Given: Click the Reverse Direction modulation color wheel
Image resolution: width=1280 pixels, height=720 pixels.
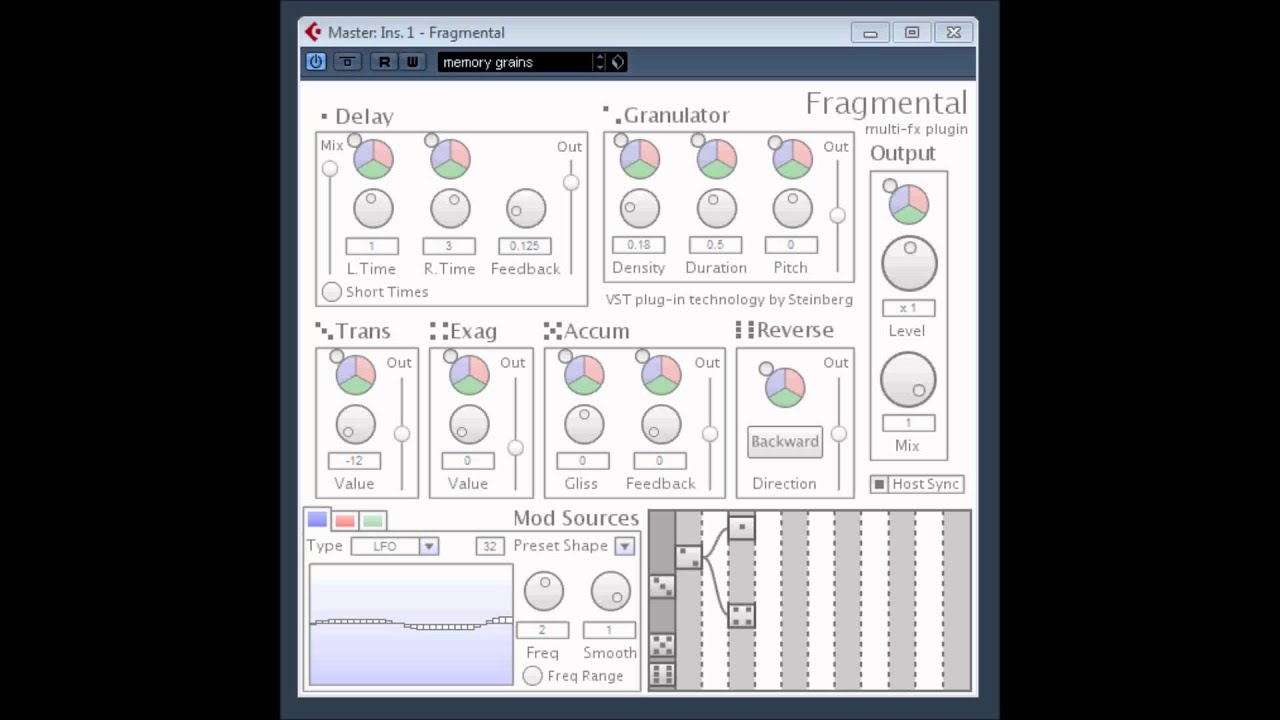Looking at the screenshot, I should (785, 387).
